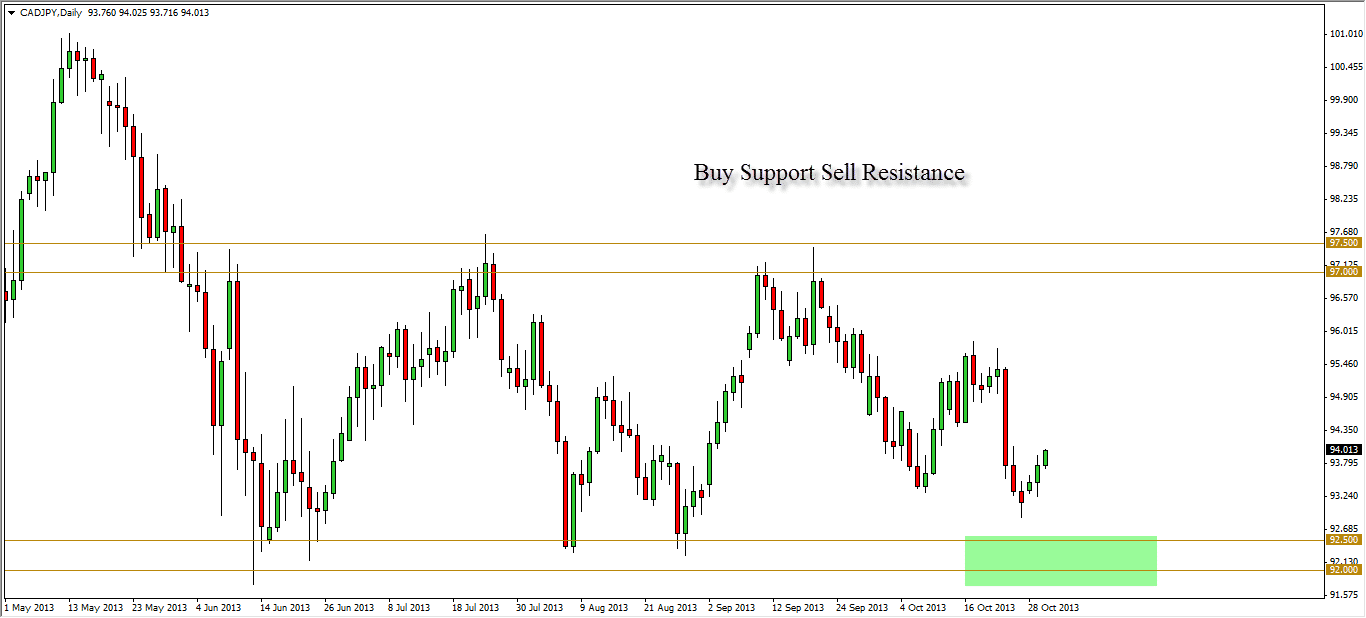Image resolution: width=1366 pixels, height=618 pixels.
Task: Click the 23 May 2013 date label
Action: point(161,608)
